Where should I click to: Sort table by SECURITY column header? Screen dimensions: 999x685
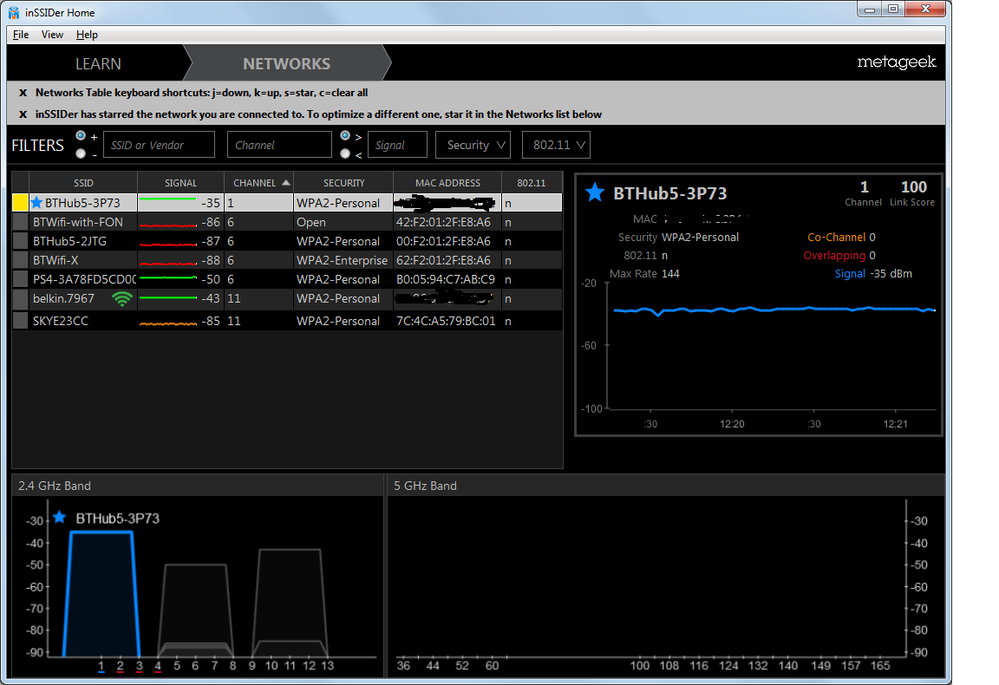343,183
